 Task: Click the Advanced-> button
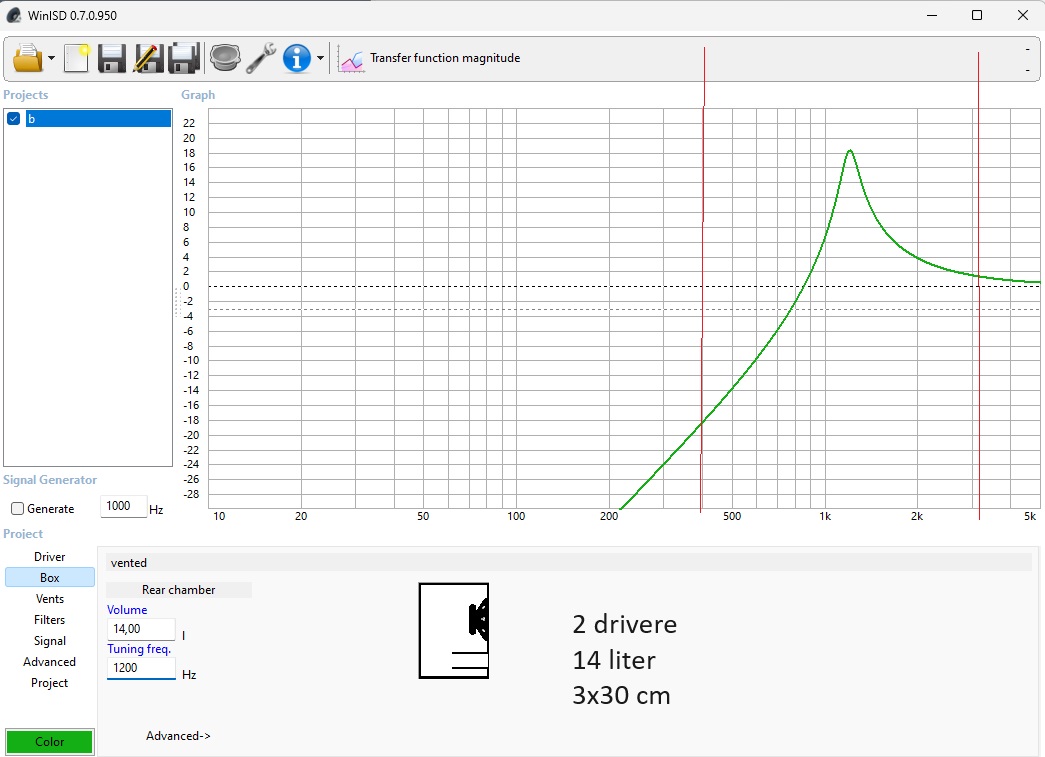click(x=178, y=736)
